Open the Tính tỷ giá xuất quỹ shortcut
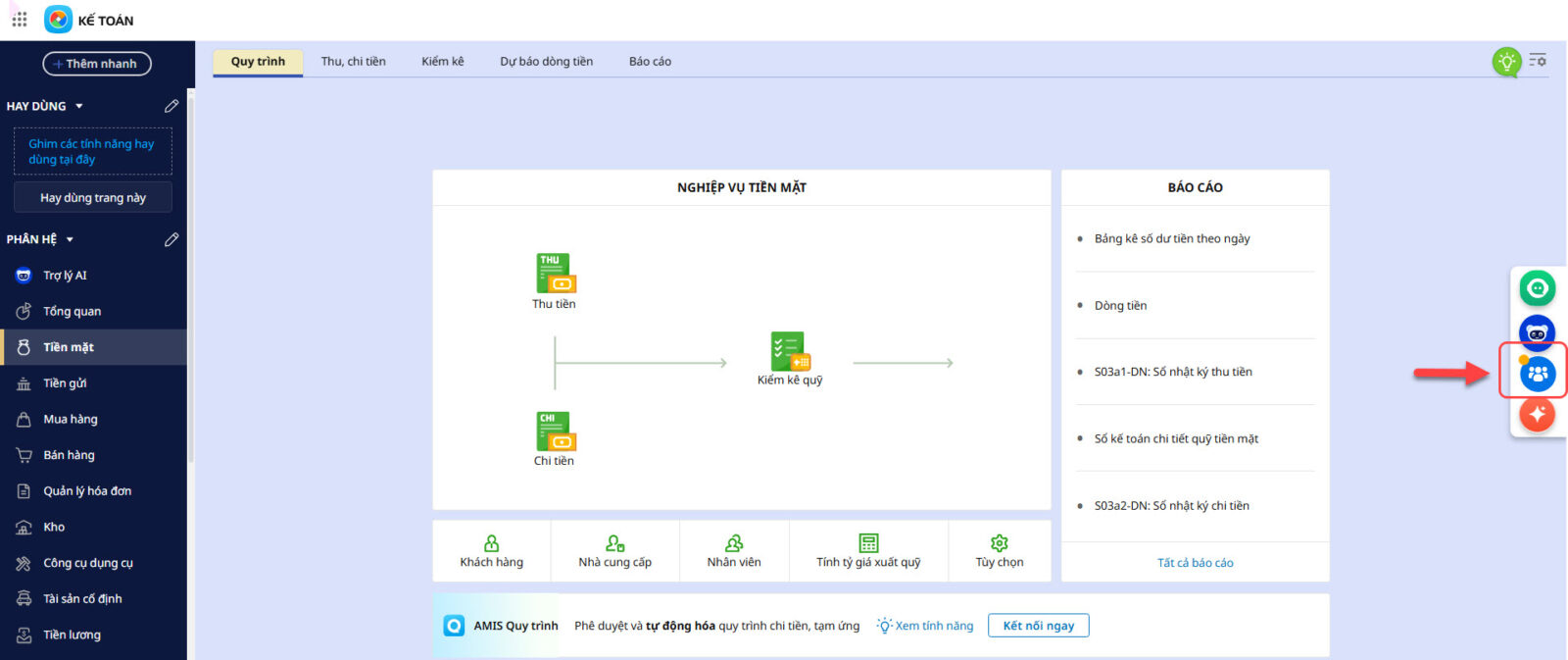Image resolution: width=1568 pixels, height=660 pixels. (x=868, y=551)
